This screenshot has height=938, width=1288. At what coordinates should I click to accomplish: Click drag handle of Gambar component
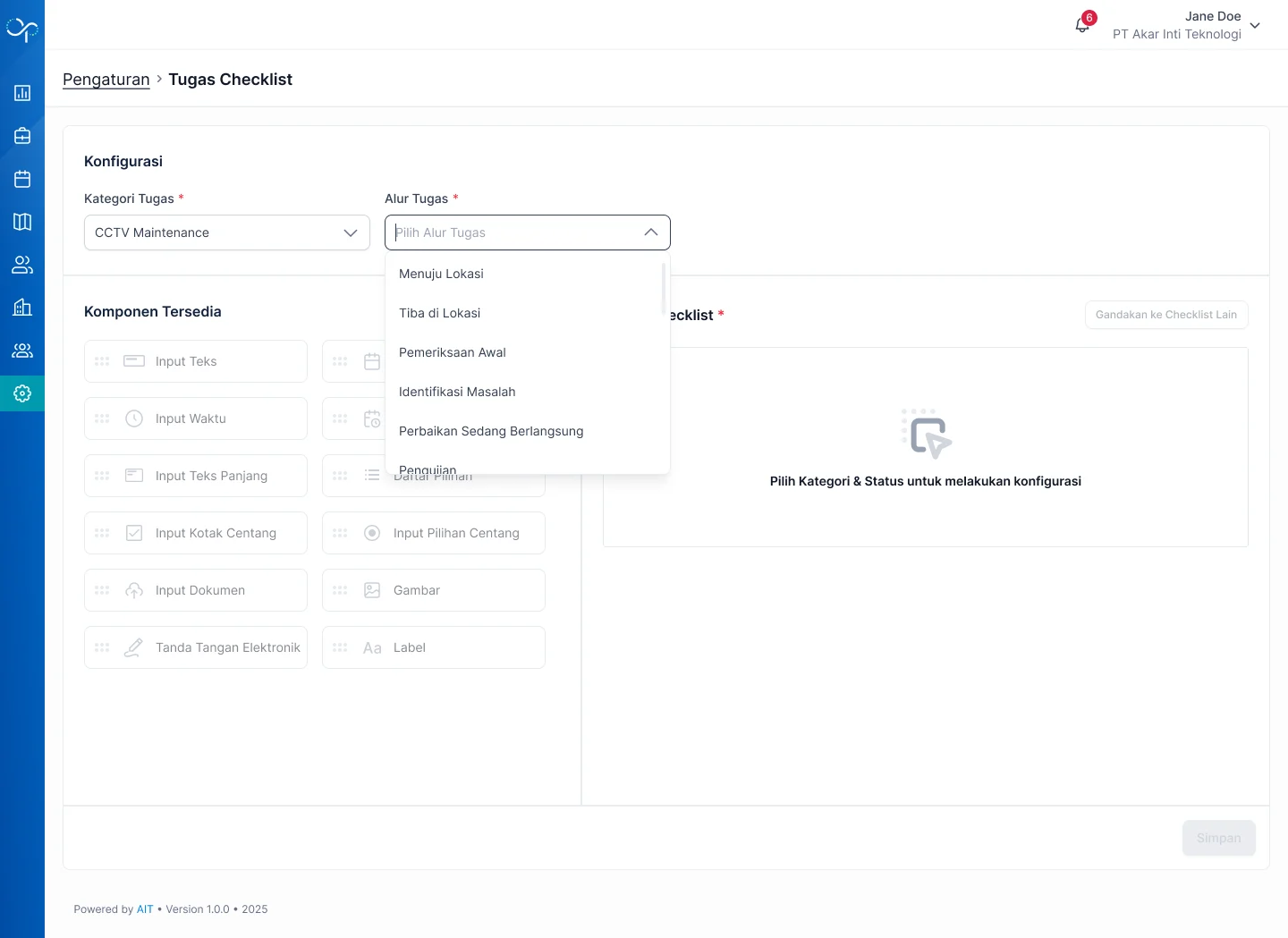coord(340,590)
